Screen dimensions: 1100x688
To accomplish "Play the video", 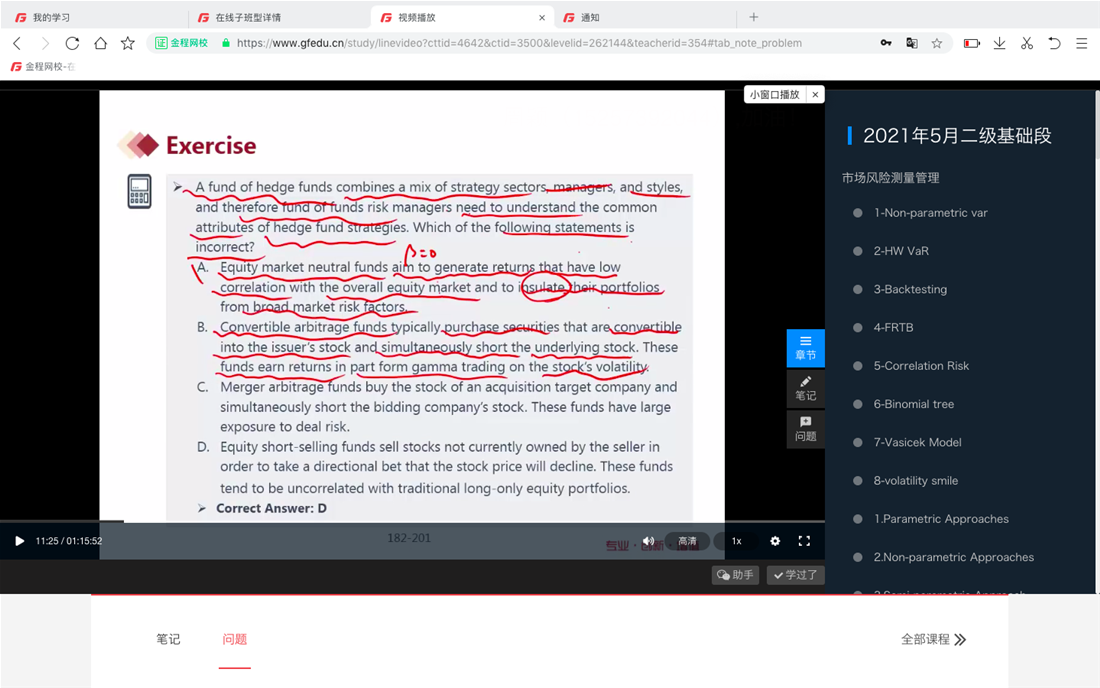I will (20, 541).
